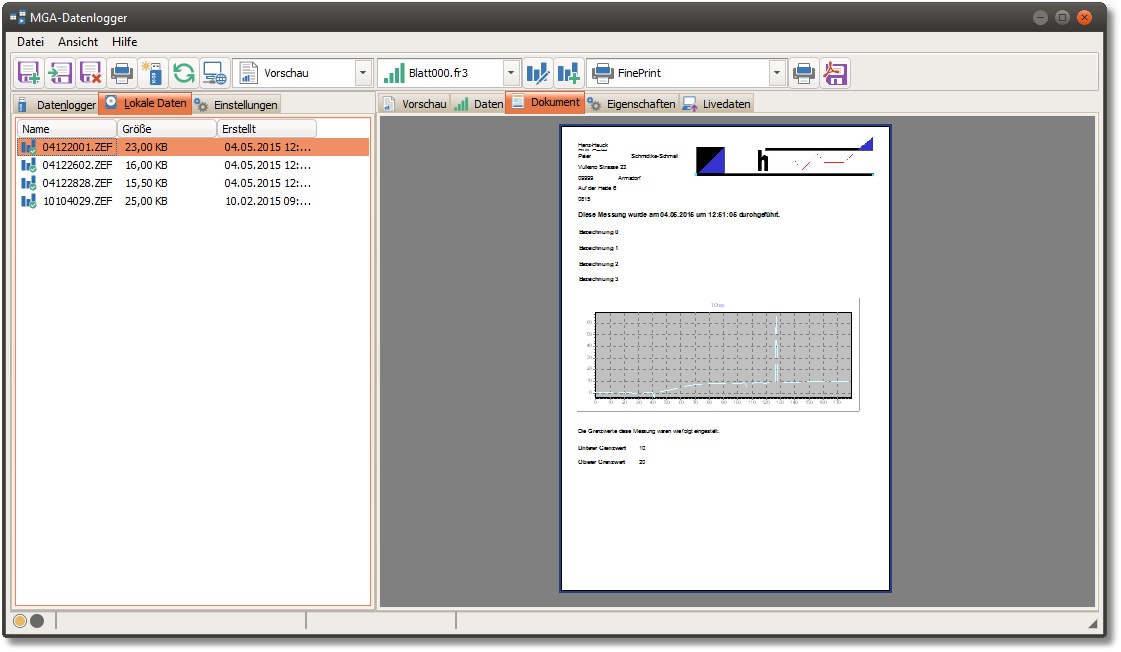Open the Hilfe menu

pyautogui.click(x=124, y=41)
